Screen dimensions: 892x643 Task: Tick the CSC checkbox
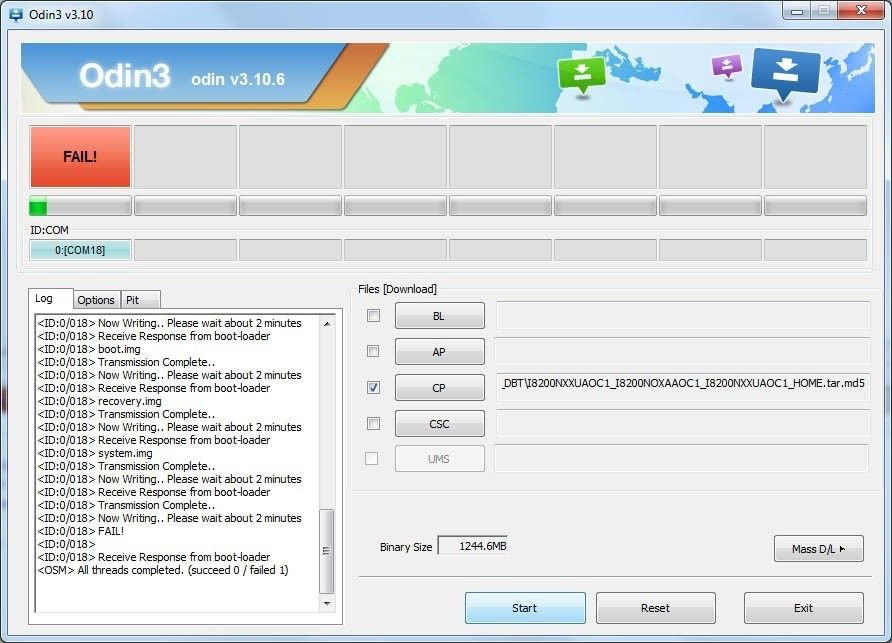coord(373,423)
